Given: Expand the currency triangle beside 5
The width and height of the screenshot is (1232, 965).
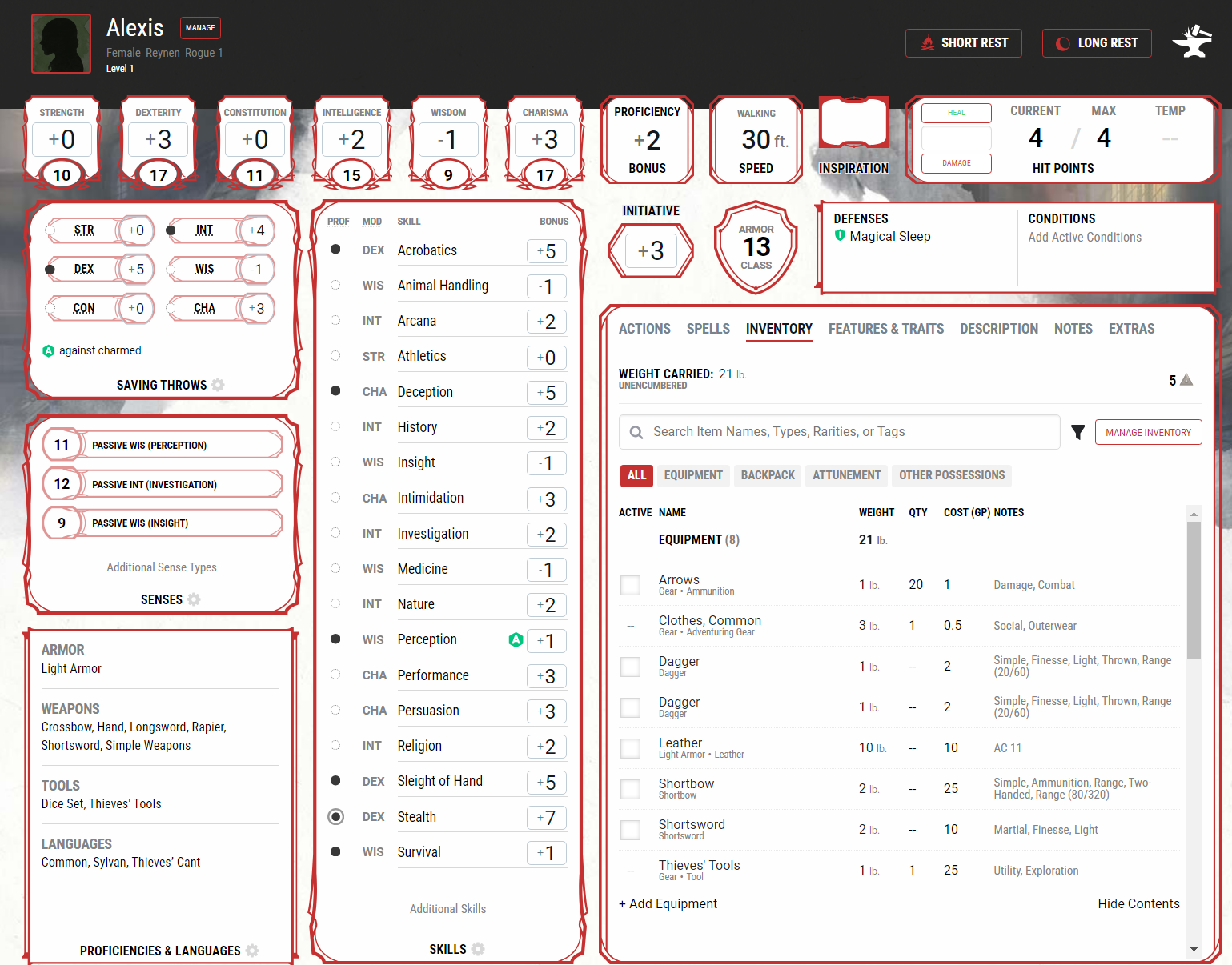Looking at the screenshot, I should [1186, 380].
